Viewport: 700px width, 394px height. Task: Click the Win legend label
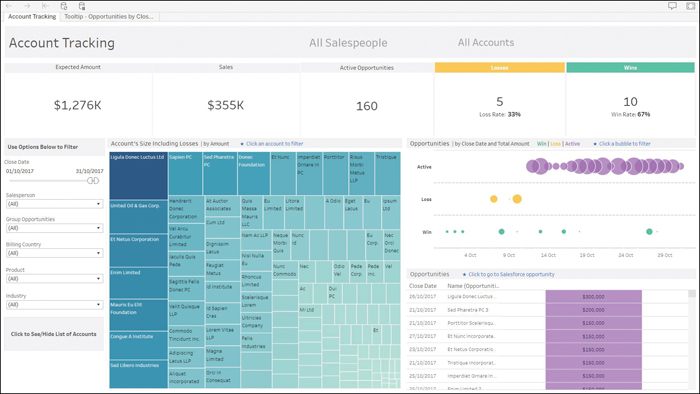[x=542, y=144]
